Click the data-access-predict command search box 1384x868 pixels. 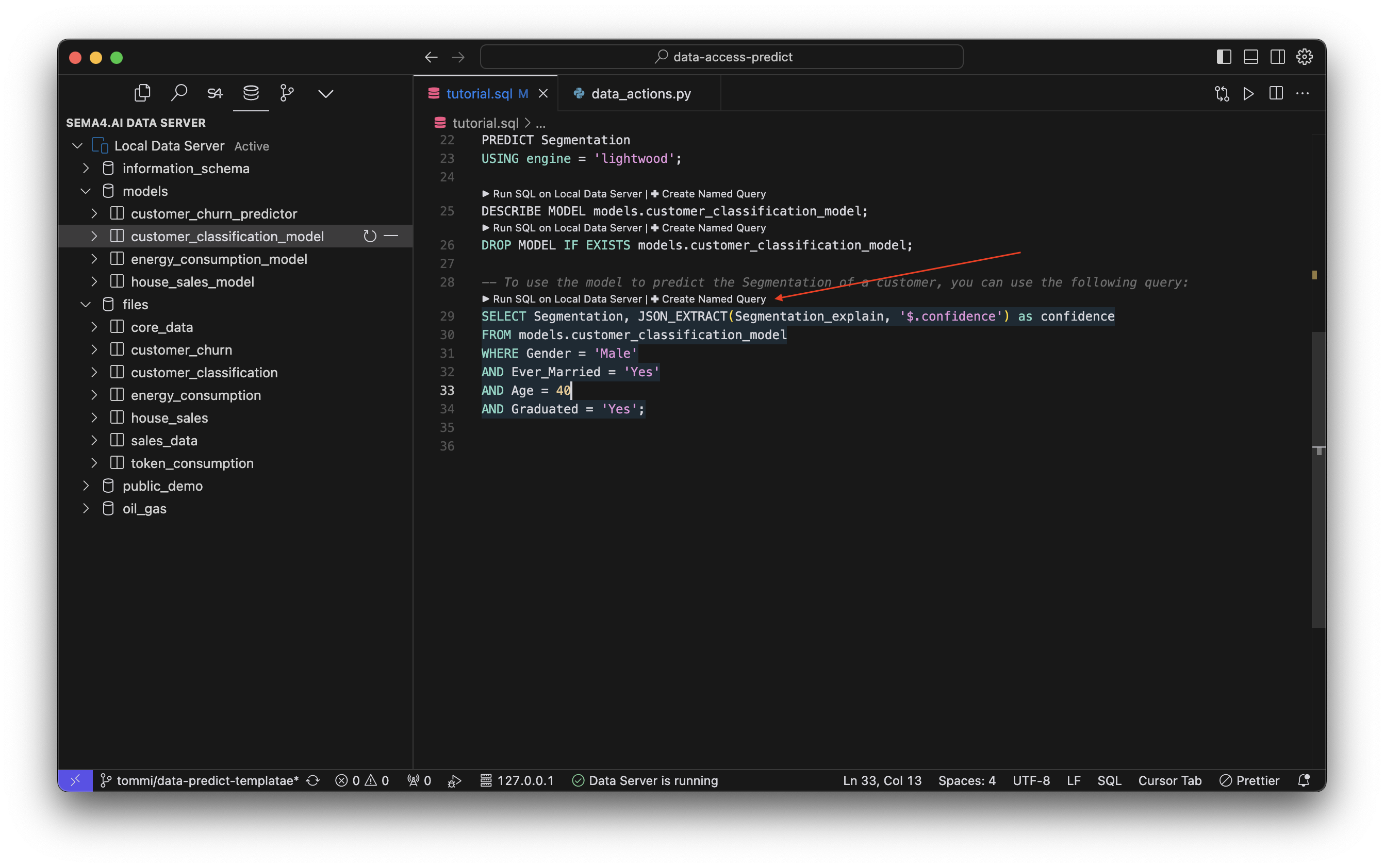click(721, 57)
